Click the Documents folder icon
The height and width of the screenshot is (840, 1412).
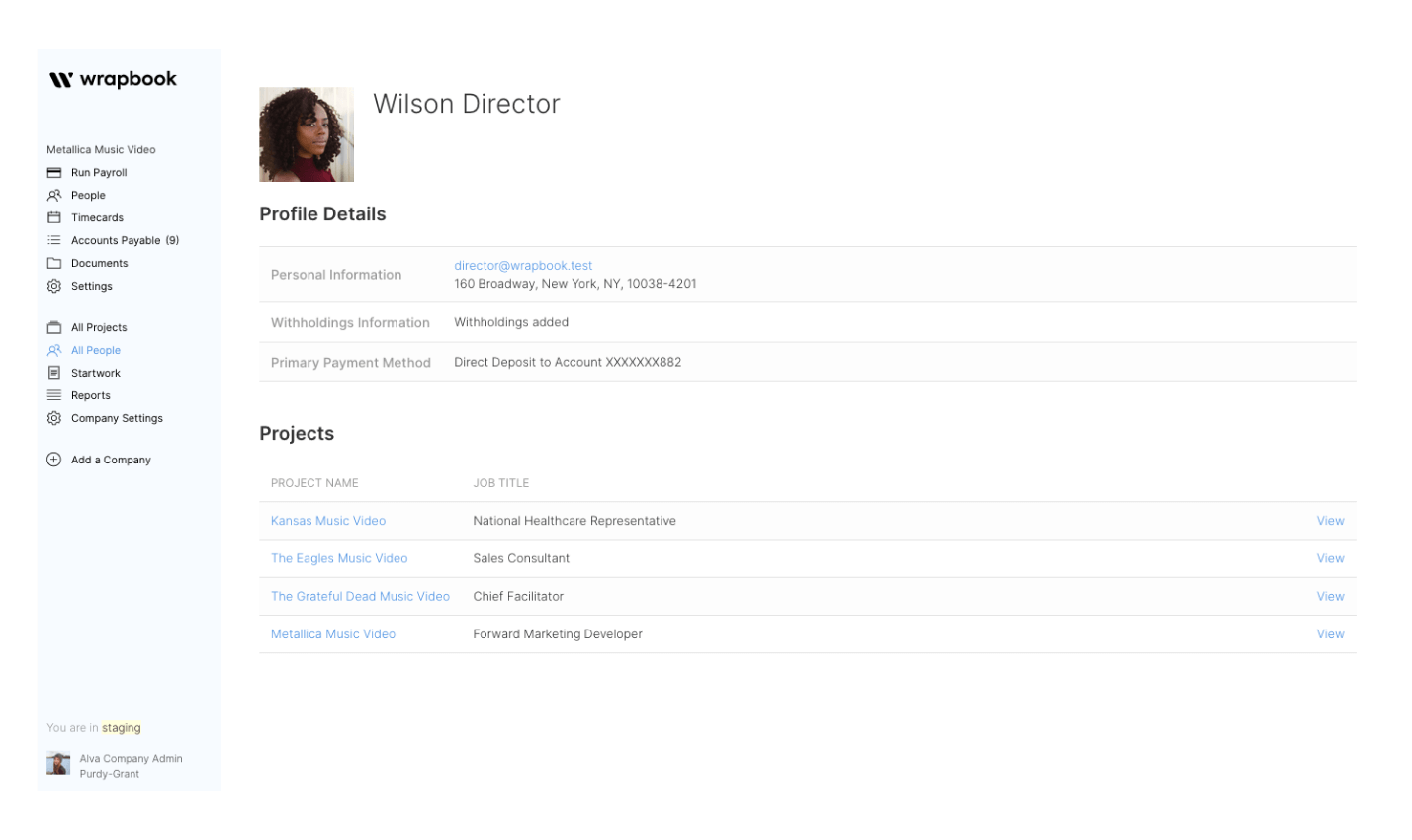tap(54, 264)
